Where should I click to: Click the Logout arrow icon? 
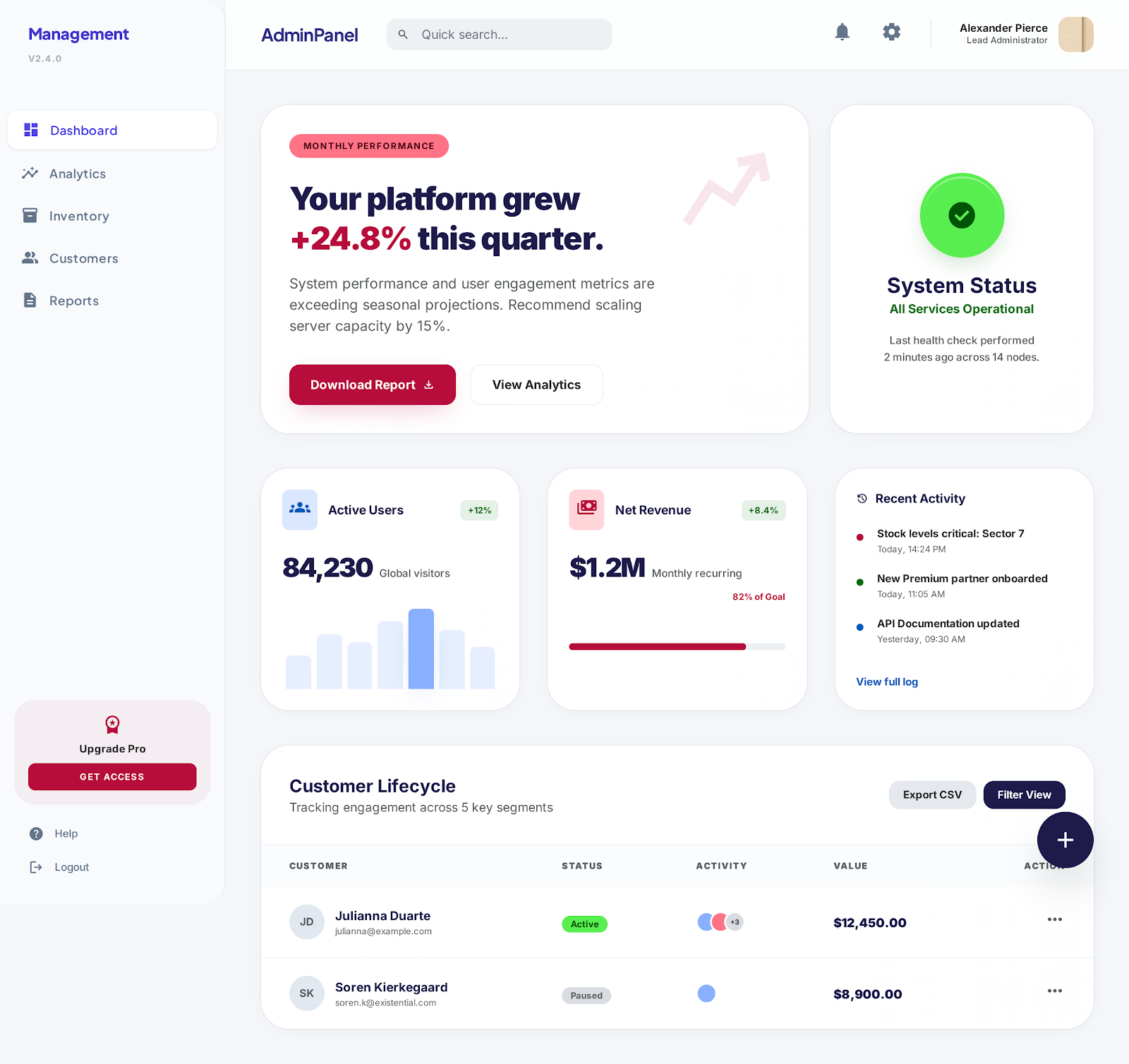coord(36,867)
